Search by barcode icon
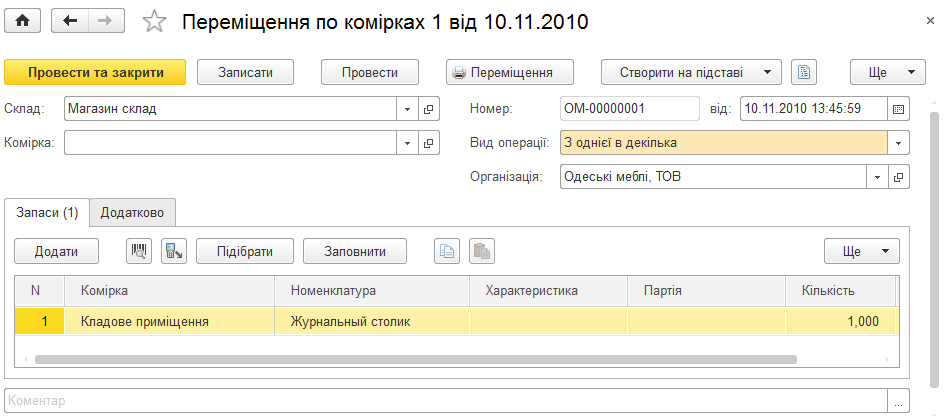This screenshot has width=945, height=418. [139, 251]
